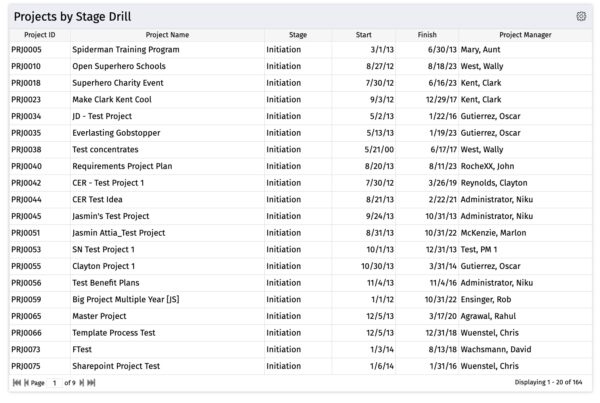Select CER Test Idea project
This screenshot has height=403, width=600.
[x=98, y=199]
